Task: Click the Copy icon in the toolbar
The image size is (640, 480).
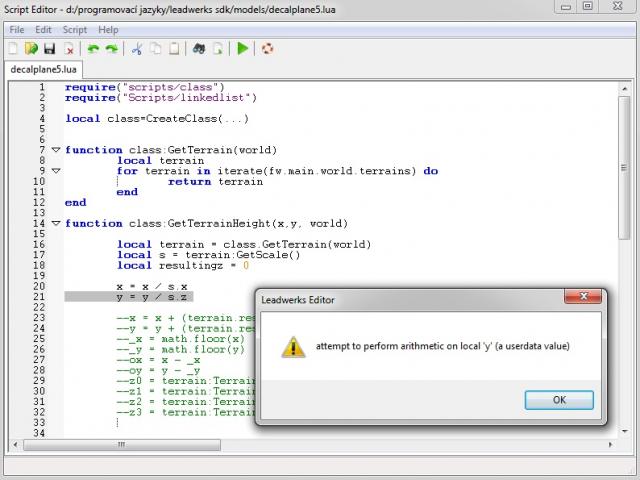Action: [156, 48]
